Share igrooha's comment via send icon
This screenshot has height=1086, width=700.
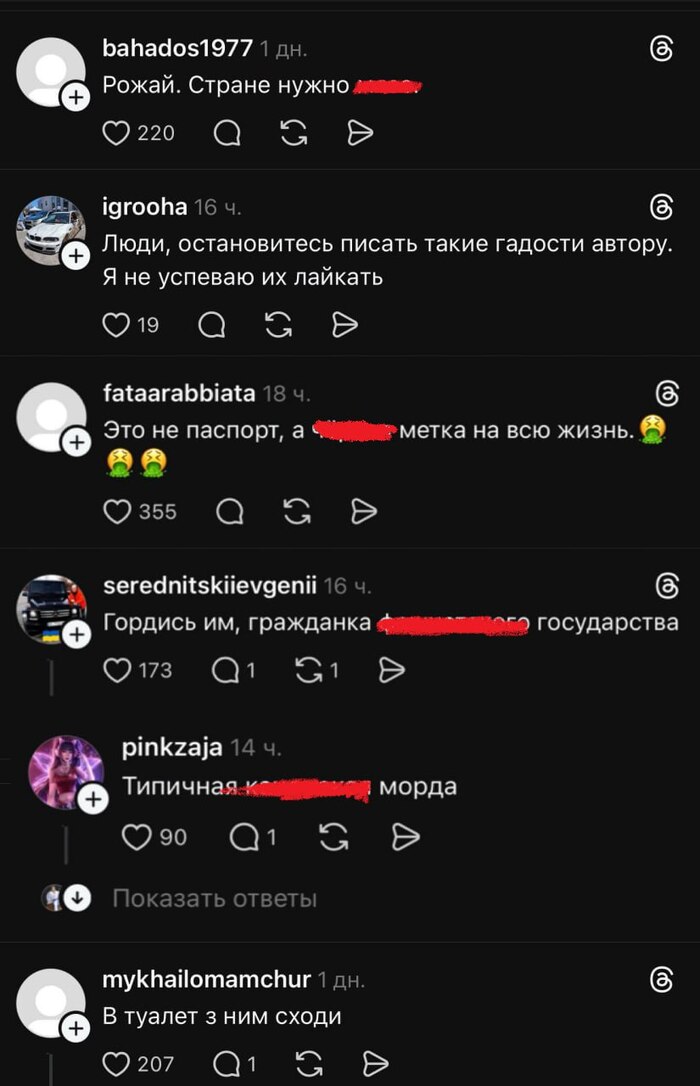[344, 324]
